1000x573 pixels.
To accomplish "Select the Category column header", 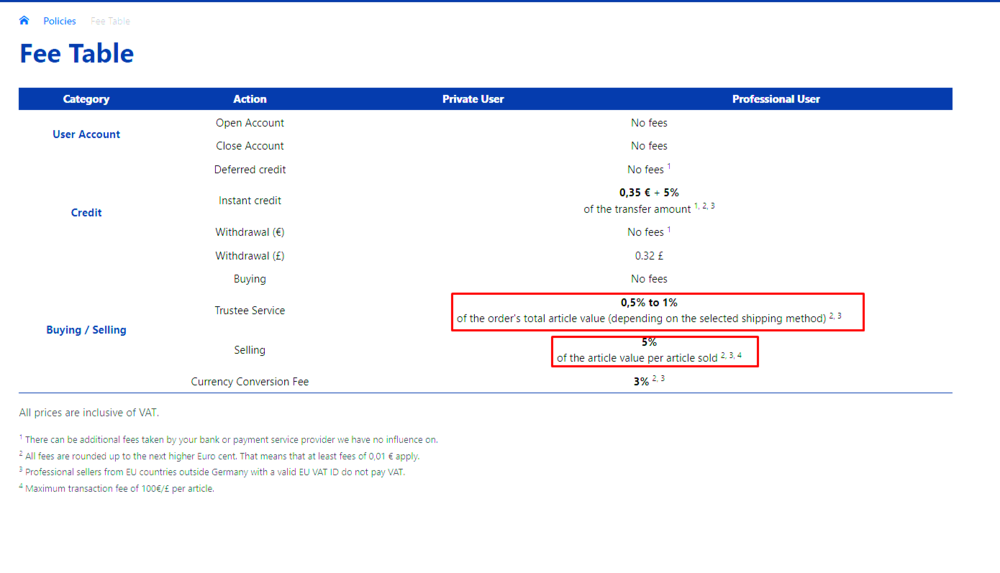I will click(86, 99).
